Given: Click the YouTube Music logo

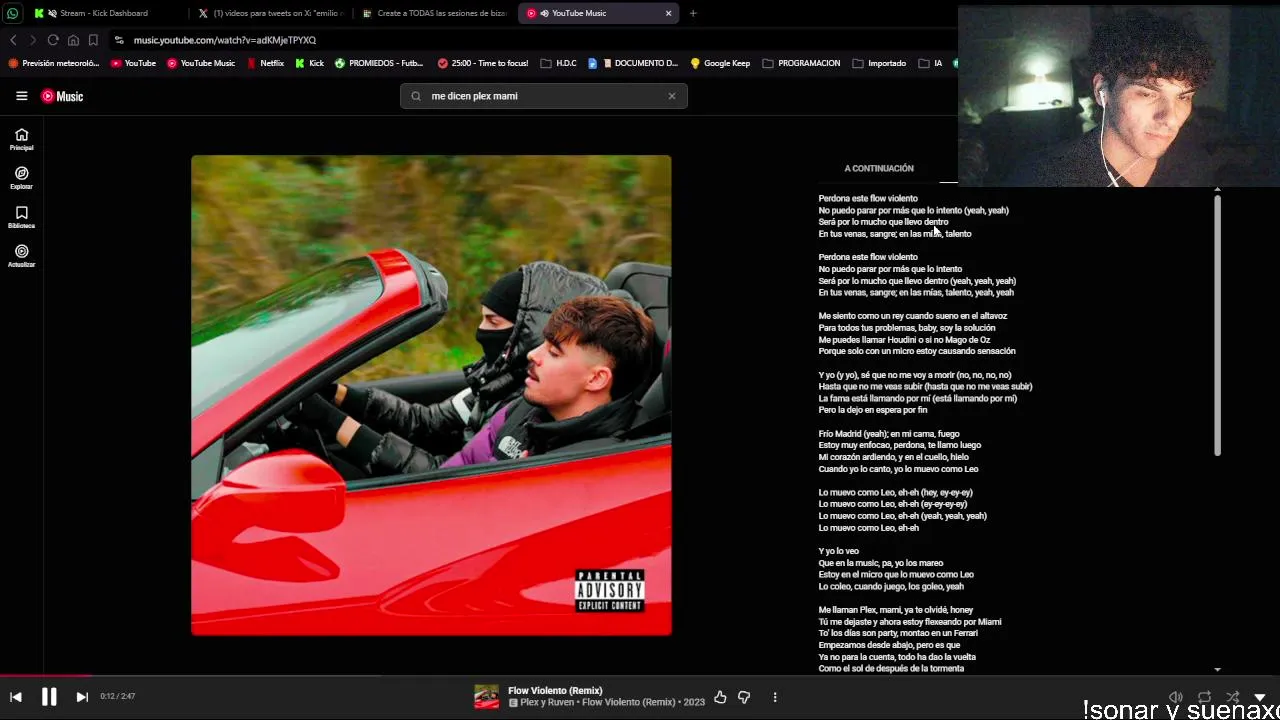Looking at the screenshot, I should (62, 96).
